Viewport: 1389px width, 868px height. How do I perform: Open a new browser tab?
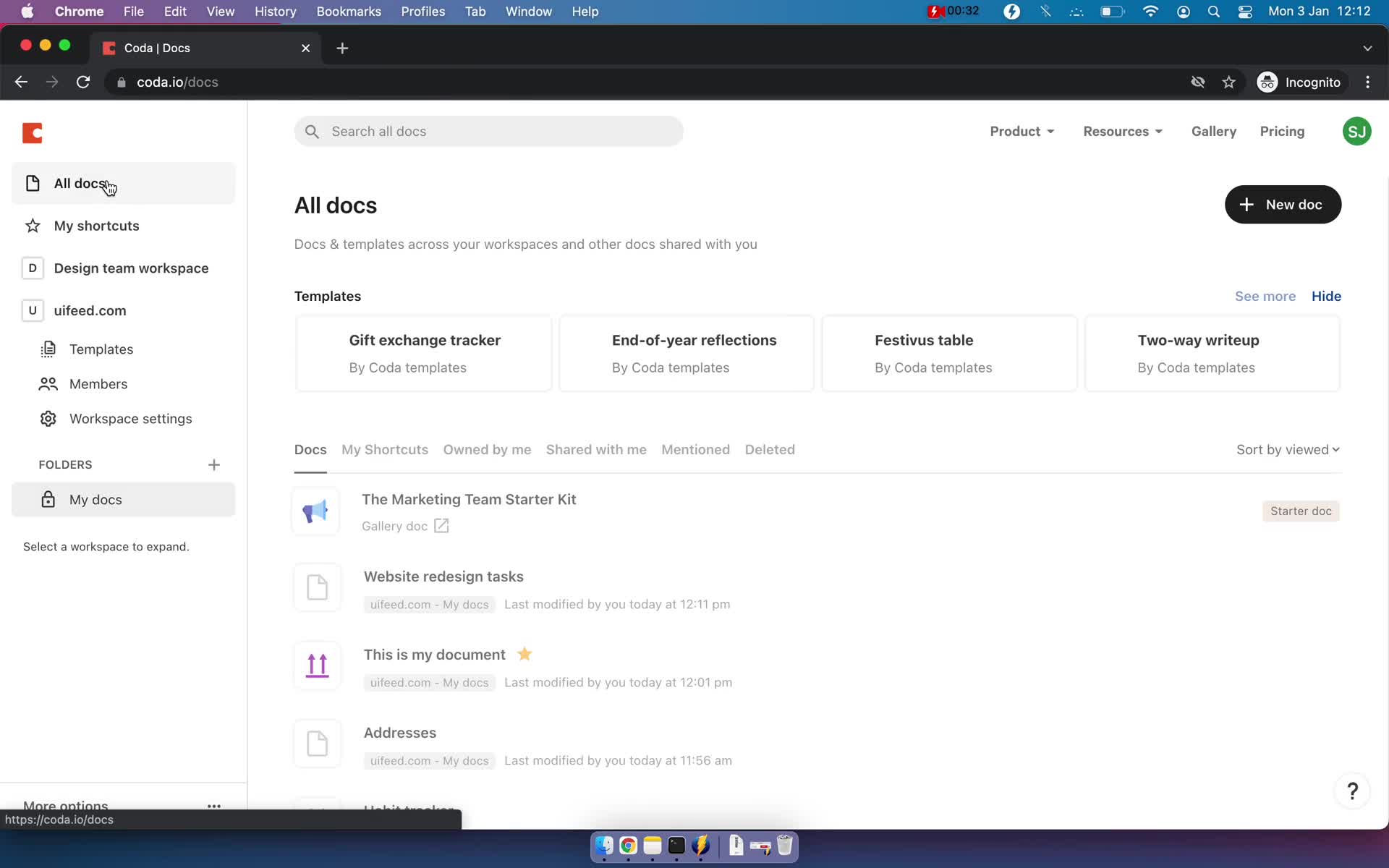(342, 48)
